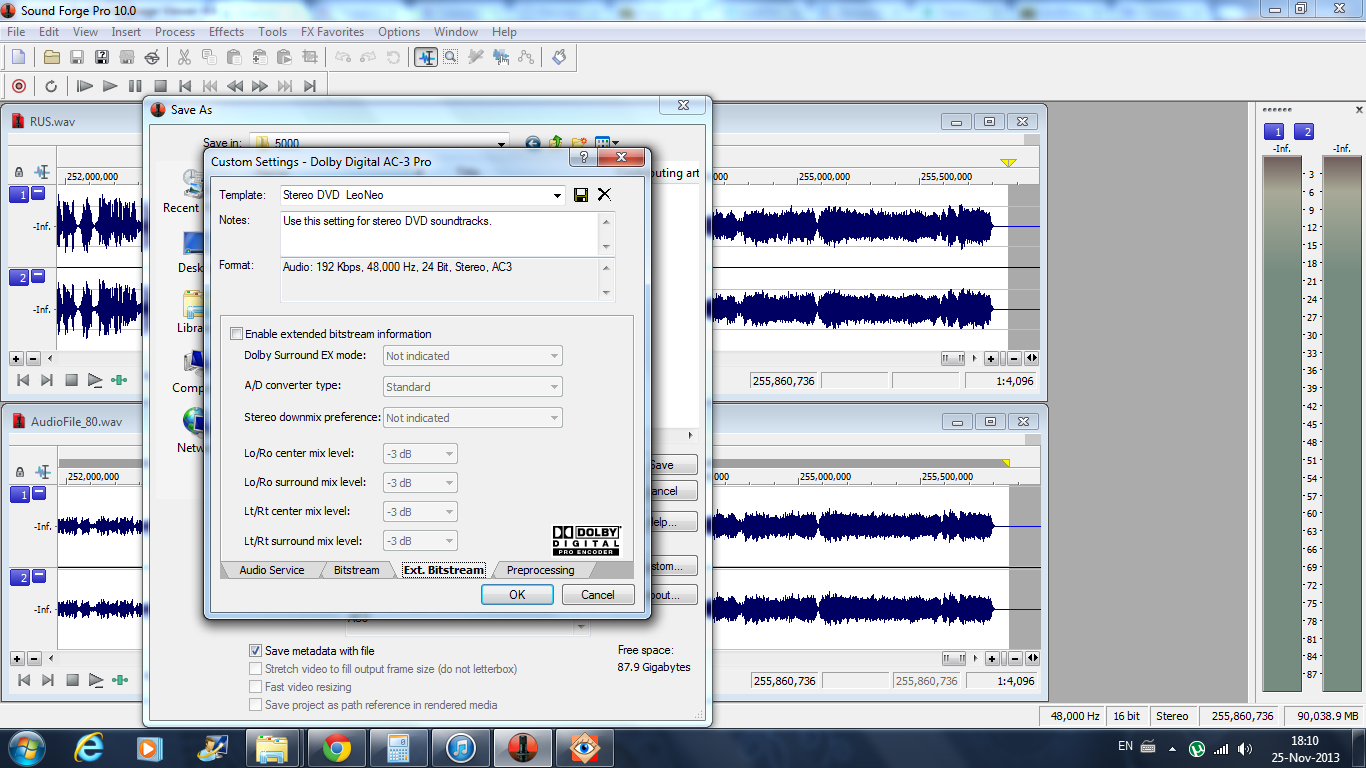Toggle lock icon in RUS.wav window

18,173
